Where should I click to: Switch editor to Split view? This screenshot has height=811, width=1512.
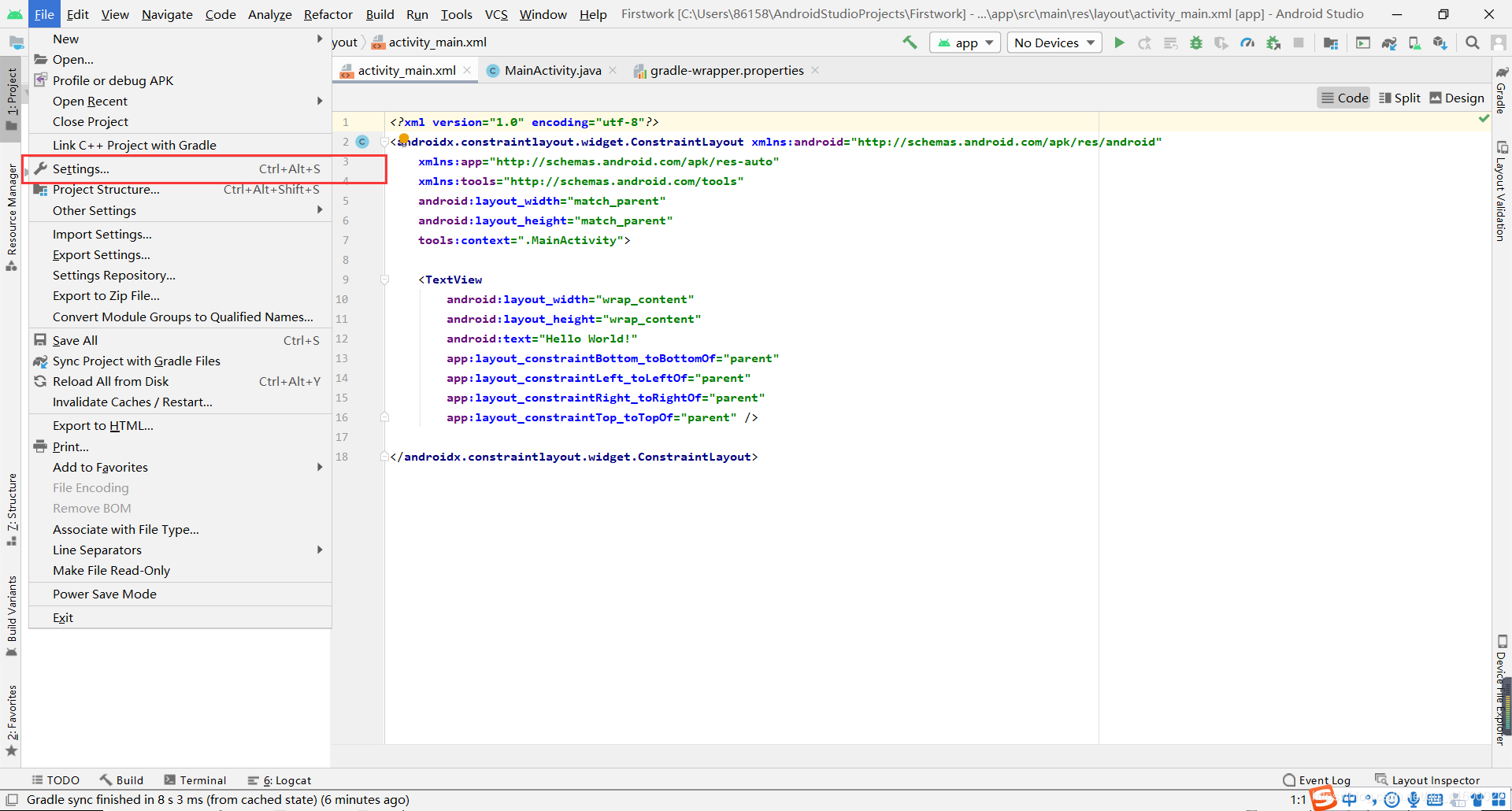1399,98
